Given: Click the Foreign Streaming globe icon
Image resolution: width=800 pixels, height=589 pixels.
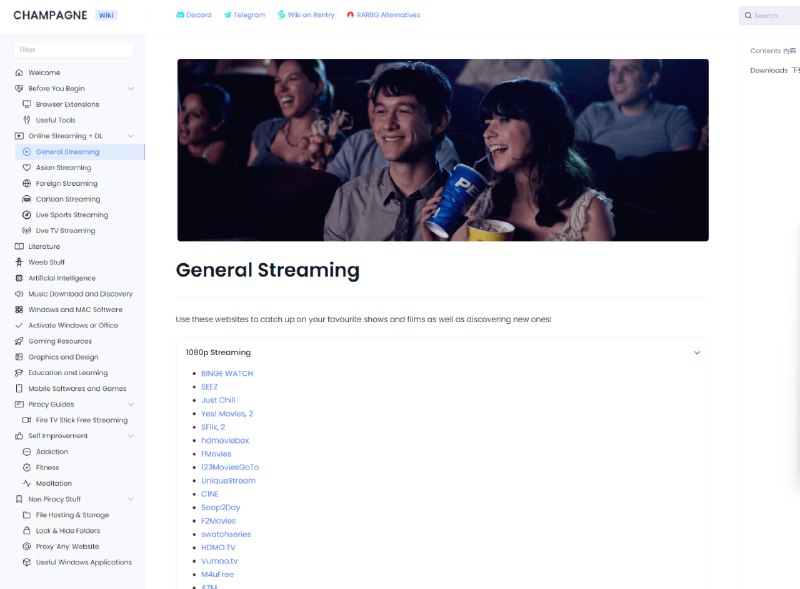Looking at the screenshot, I should tap(27, 184).
